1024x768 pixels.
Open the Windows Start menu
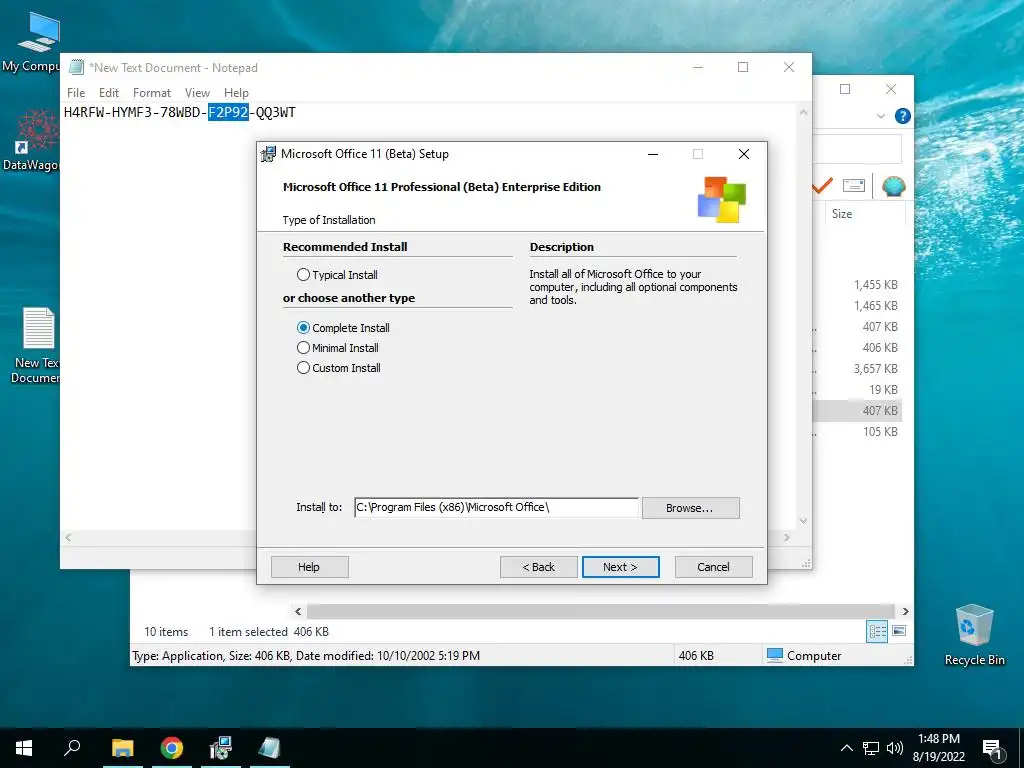[x=24, y=748]
